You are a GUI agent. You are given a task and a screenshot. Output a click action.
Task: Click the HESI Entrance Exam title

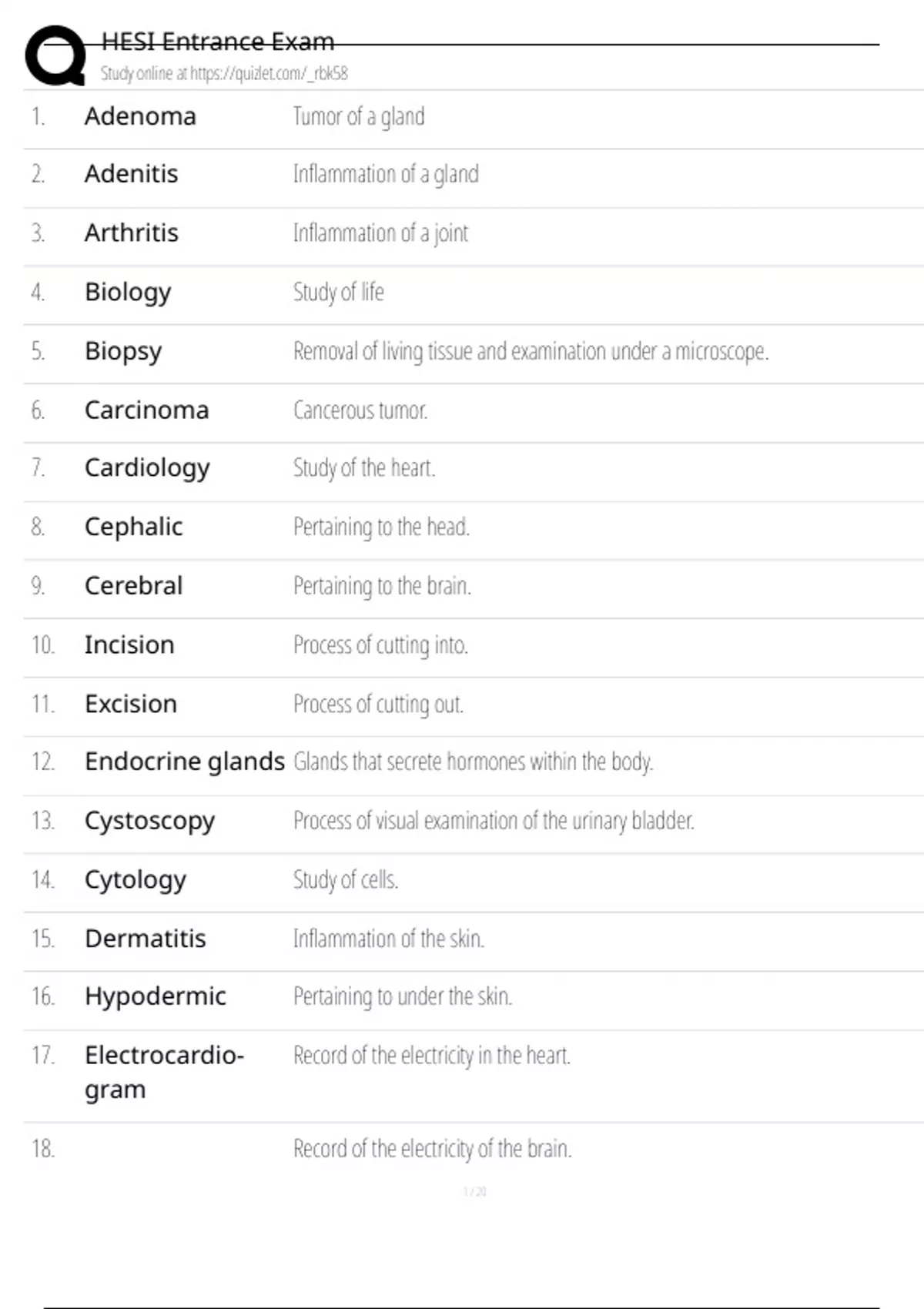[218, 42]
